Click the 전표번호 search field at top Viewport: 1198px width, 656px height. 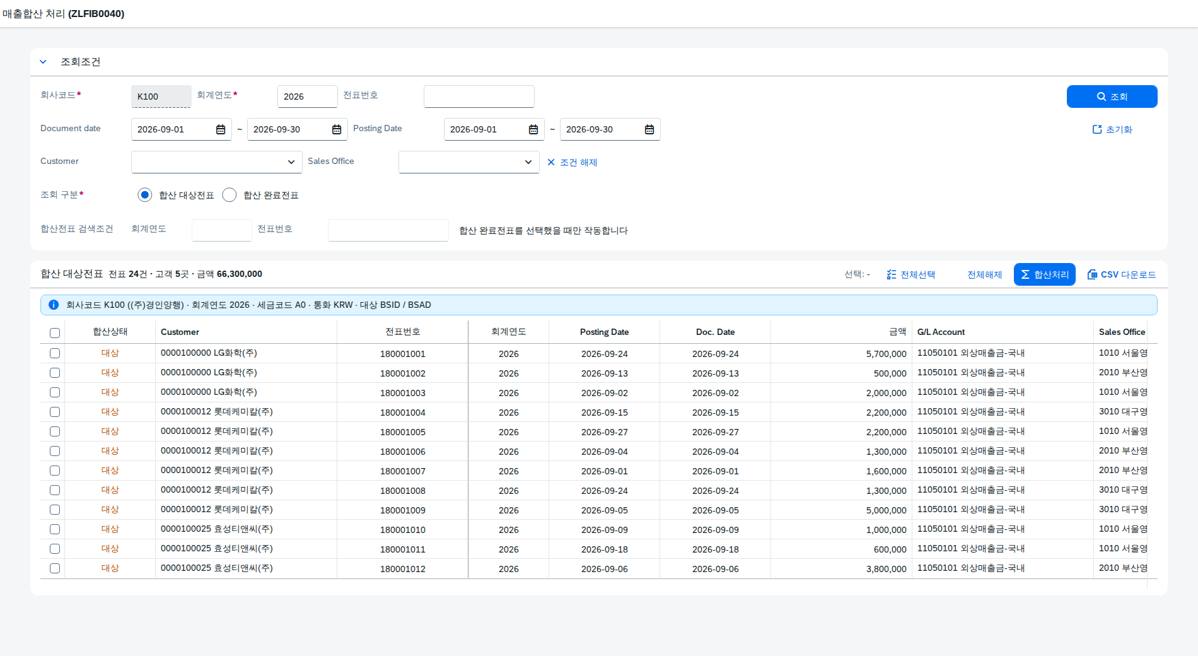click(x=479, y=96)
